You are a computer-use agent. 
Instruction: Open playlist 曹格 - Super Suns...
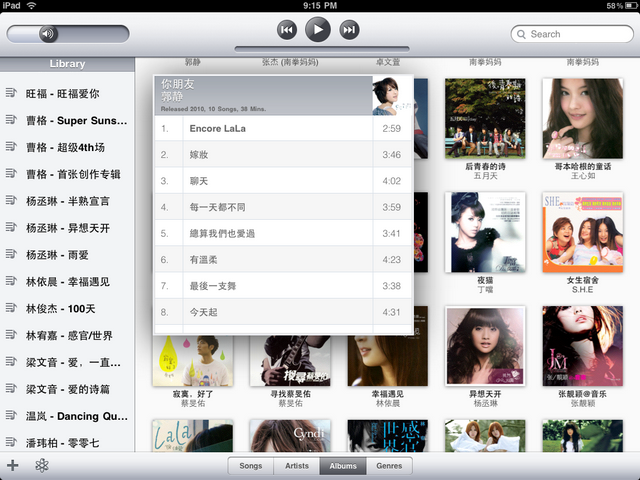tap(67, 120)
